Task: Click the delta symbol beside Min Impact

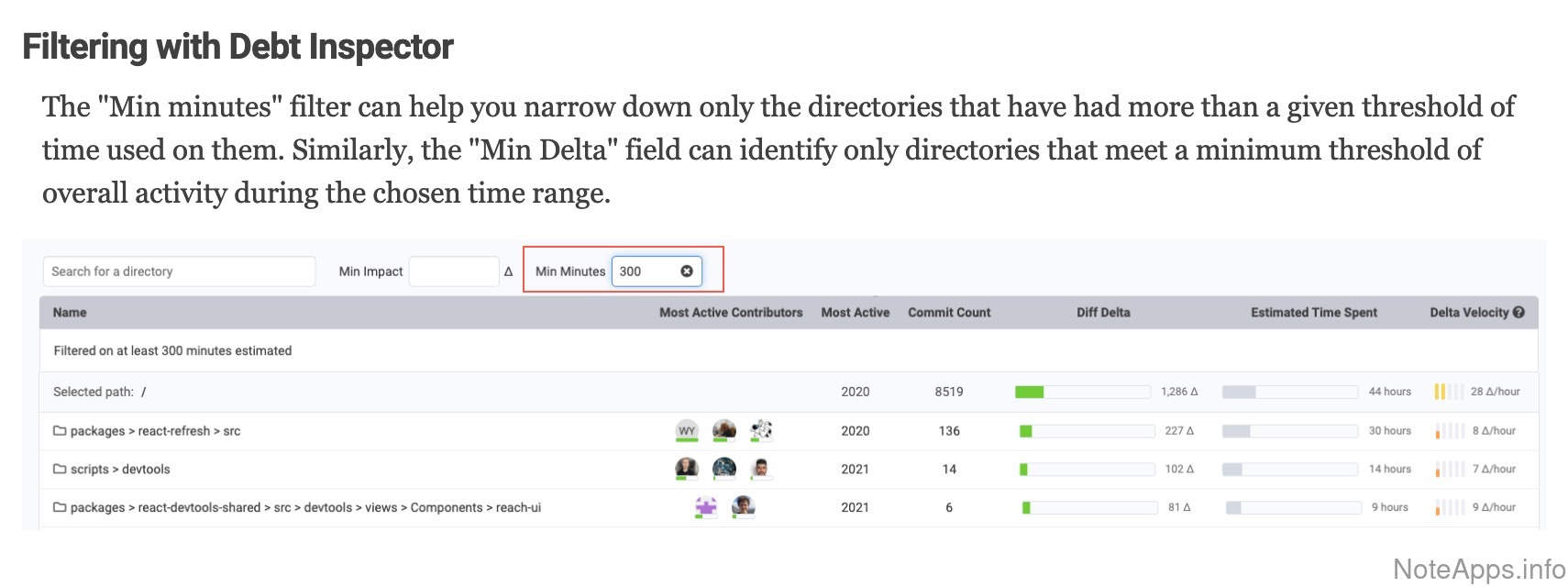Action: click(508, 271)
